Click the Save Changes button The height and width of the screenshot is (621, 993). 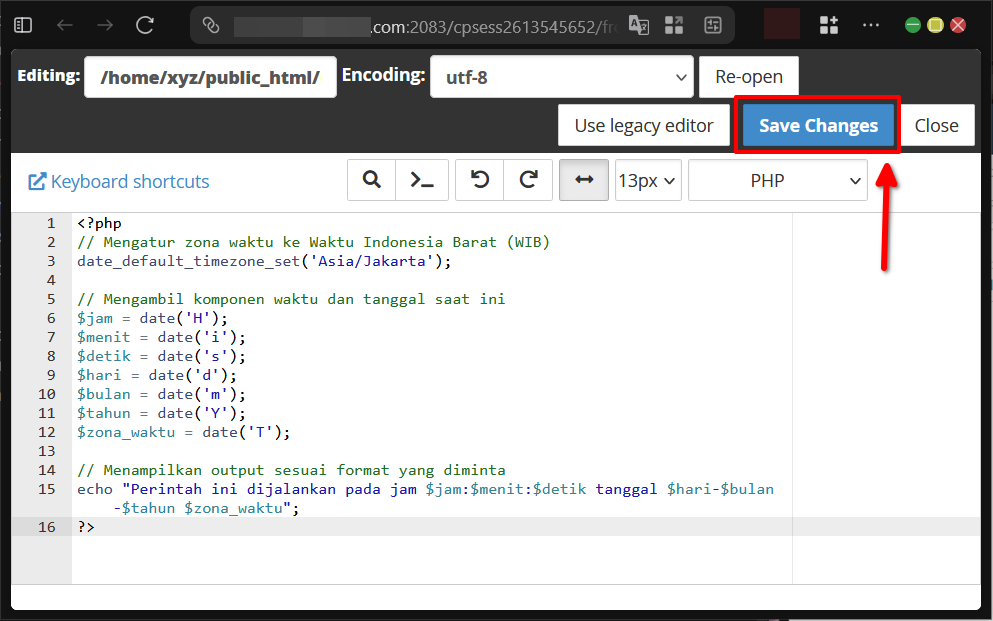coord(818,125)
